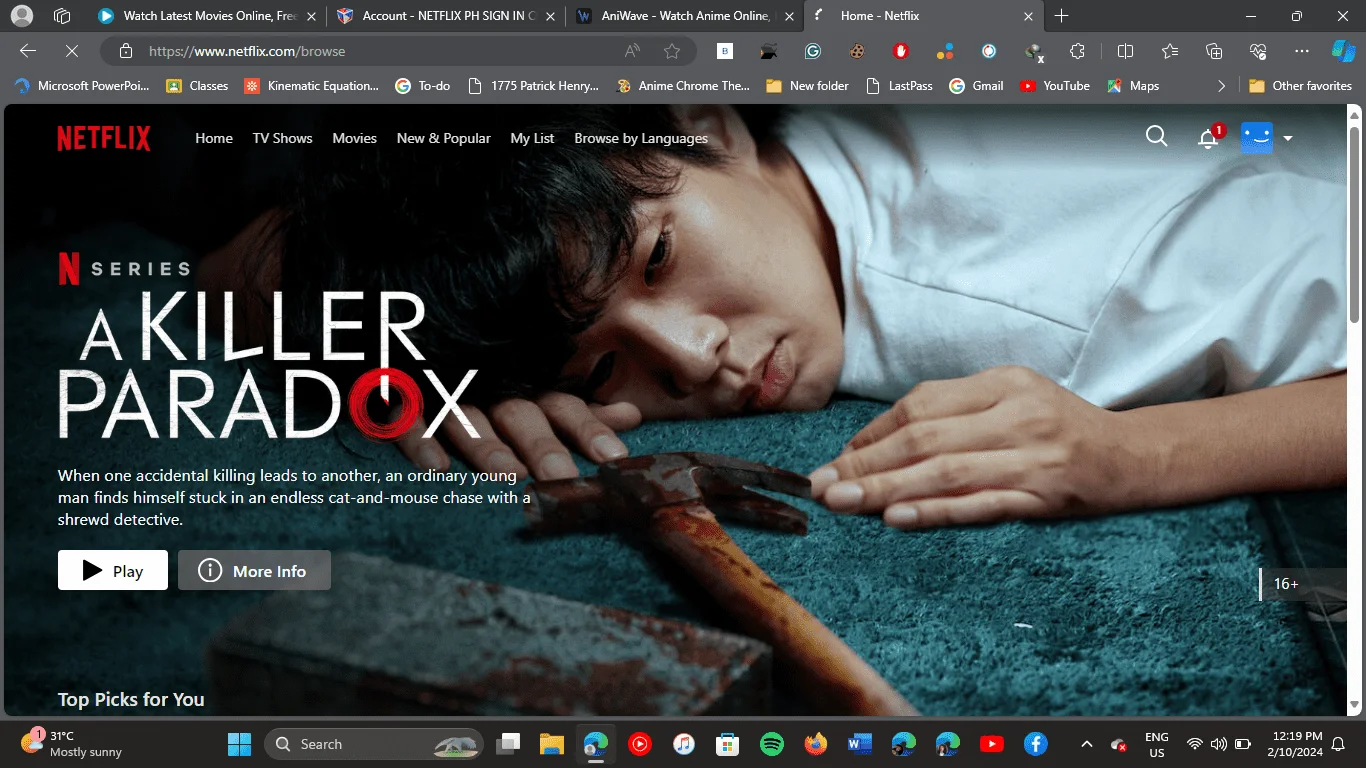Open the Favorites list icon in the toolbar
1366x768 pixels.
(x=1170, y=51)
